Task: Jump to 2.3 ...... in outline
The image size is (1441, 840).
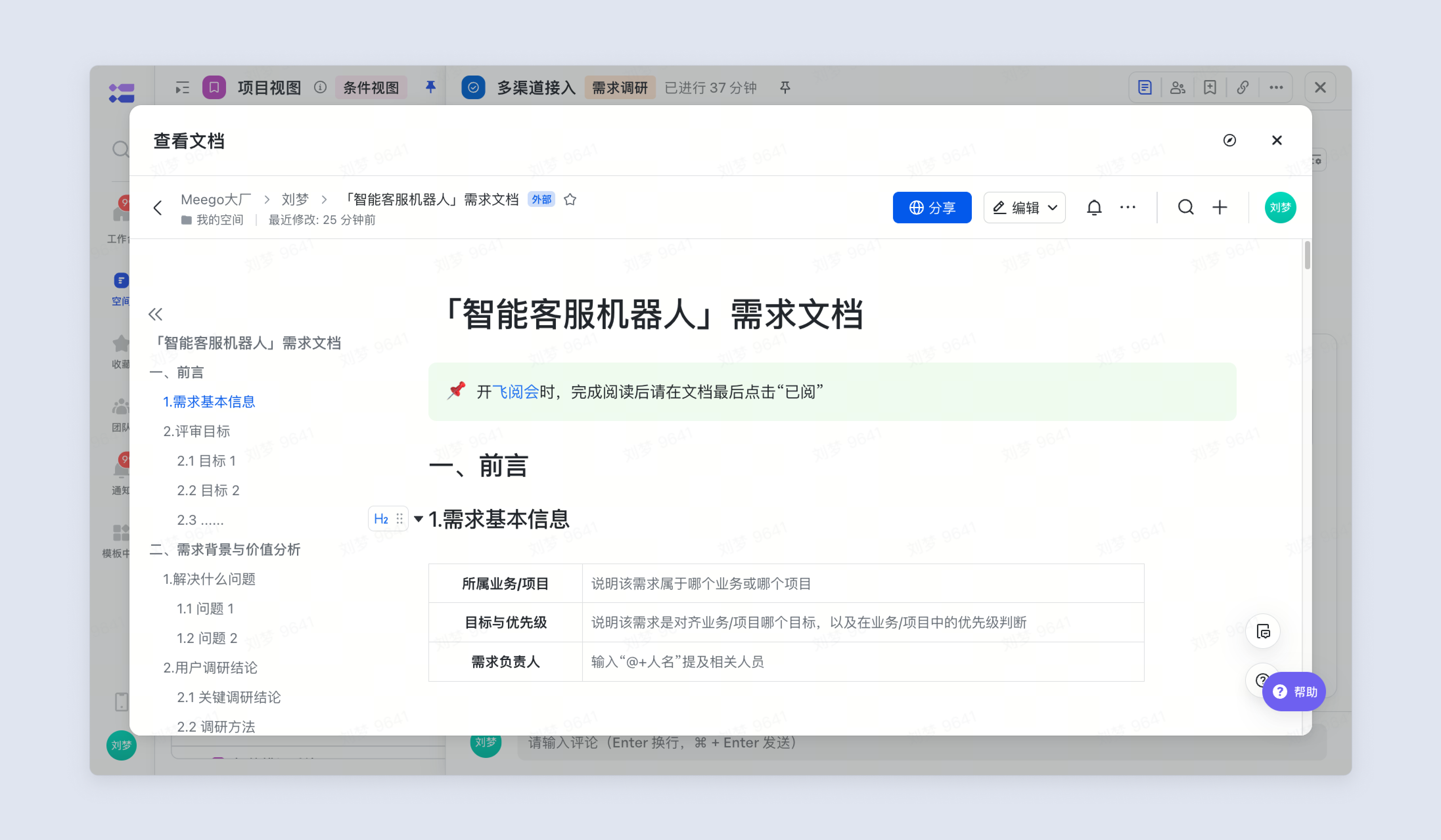Action: (200, 520)
